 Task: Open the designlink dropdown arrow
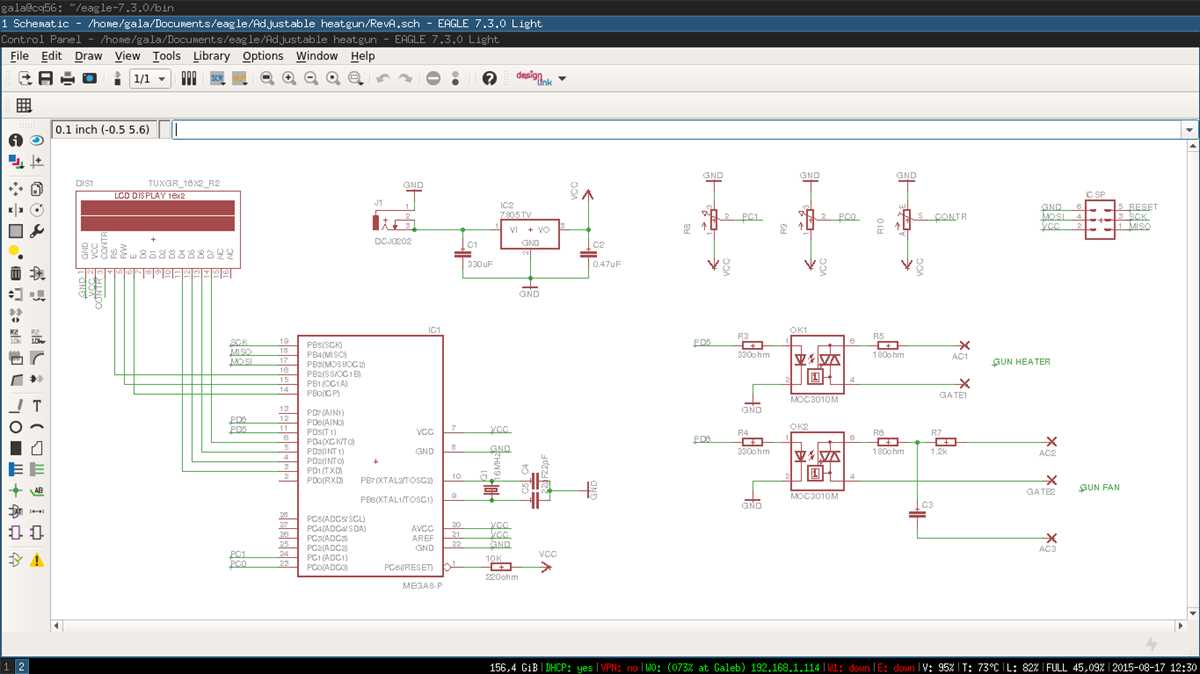(562, 79)
